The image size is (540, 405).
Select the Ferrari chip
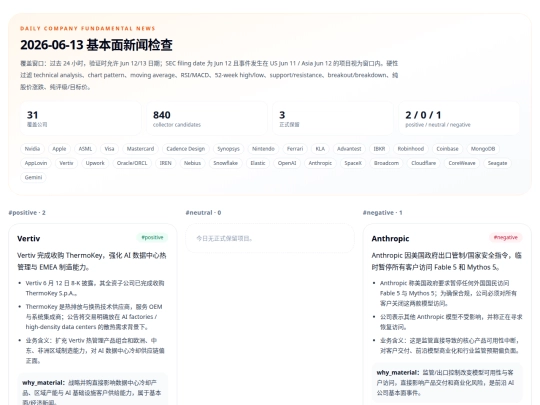[x=295, y=149]
